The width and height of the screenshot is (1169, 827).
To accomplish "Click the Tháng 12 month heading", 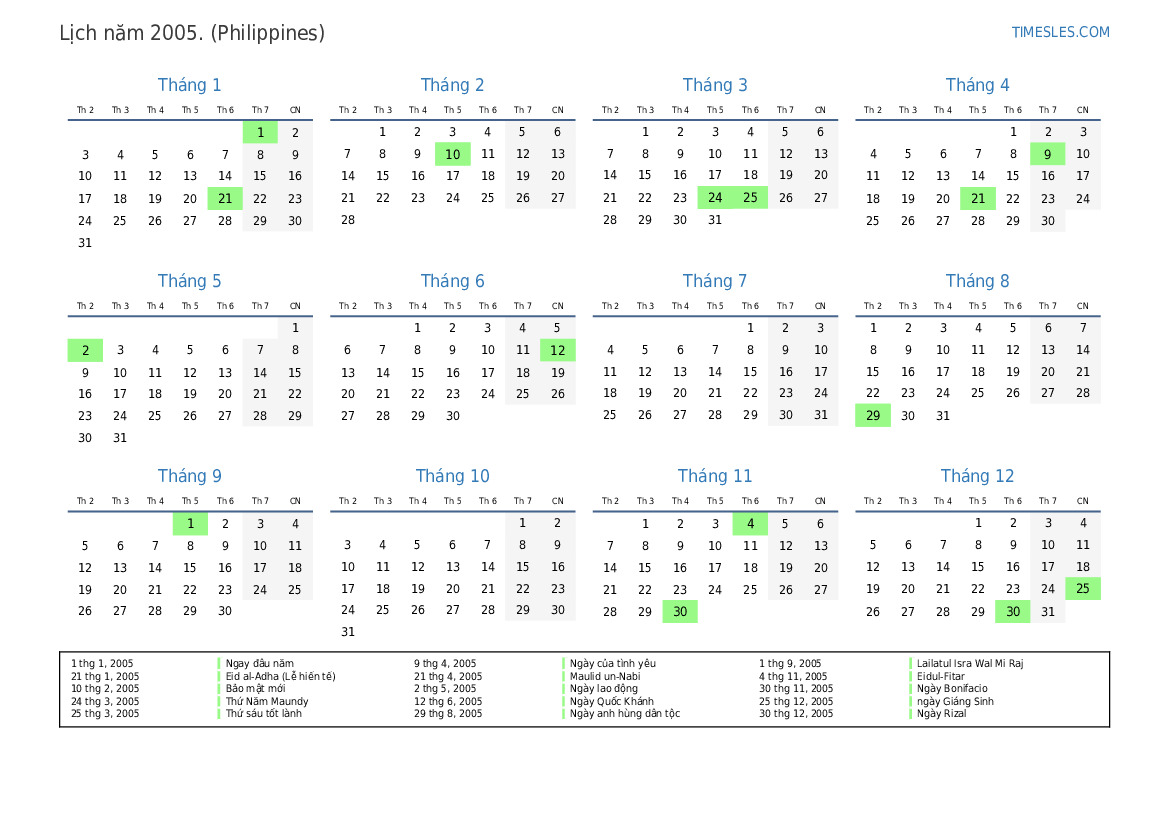I will tap(977, 476).
